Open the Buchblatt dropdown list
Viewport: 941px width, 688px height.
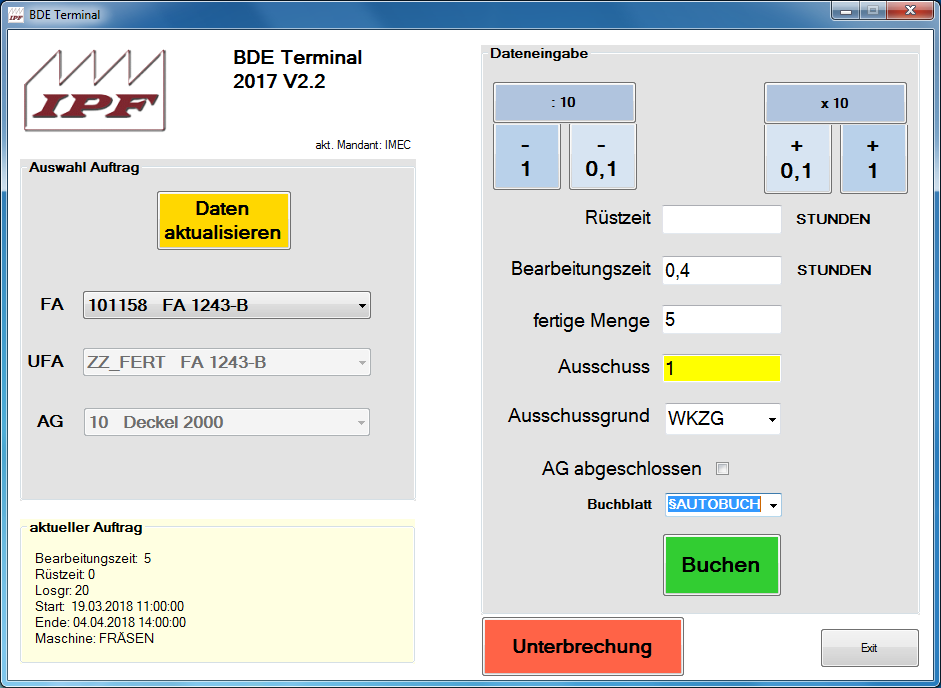[771, 505]
